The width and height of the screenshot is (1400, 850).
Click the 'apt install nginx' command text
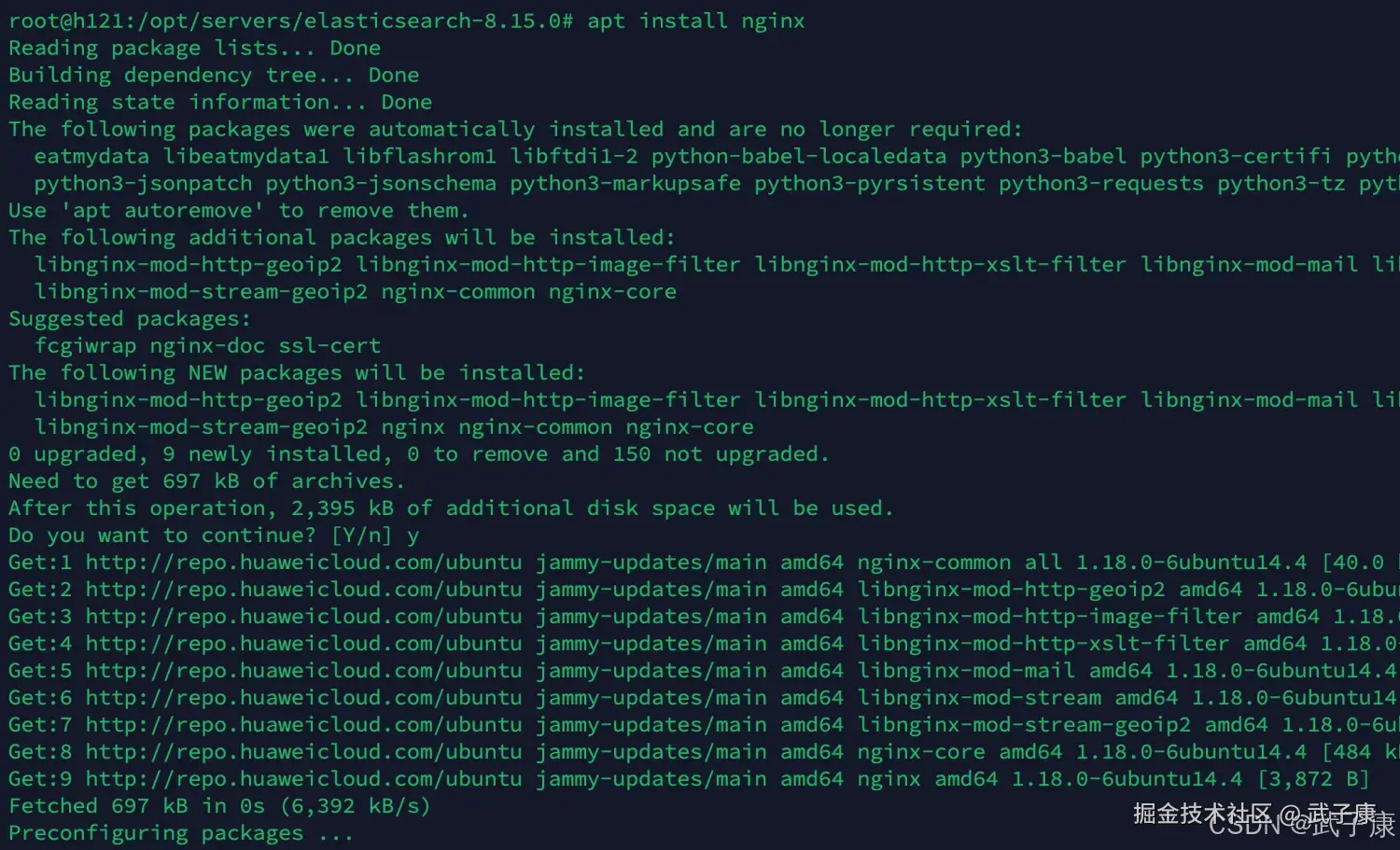coord(695,21)
